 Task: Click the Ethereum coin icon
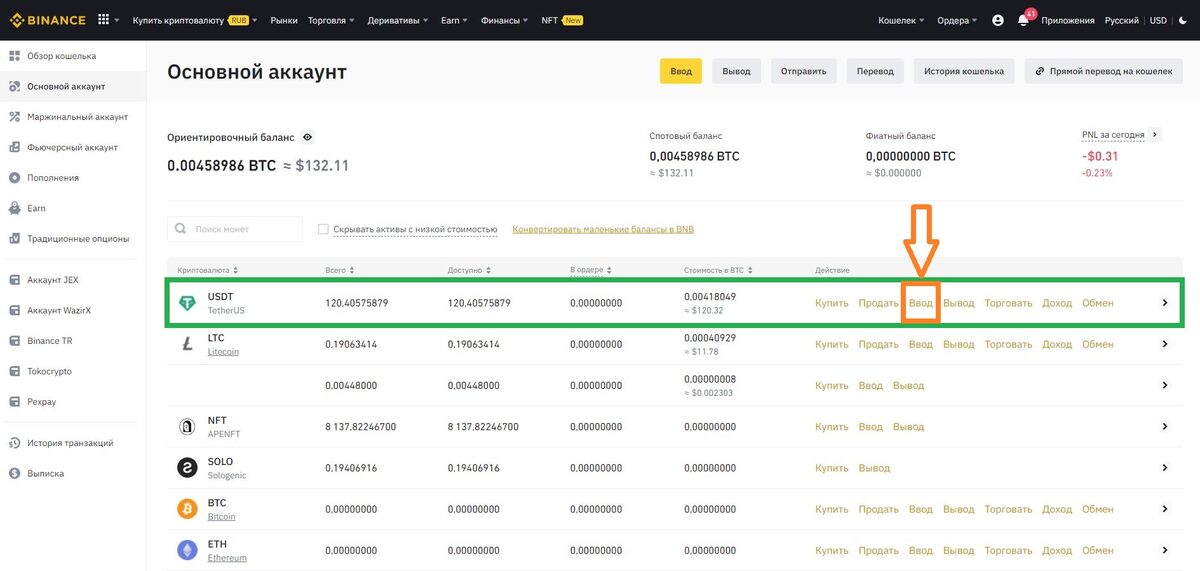(x=187, y=550)
